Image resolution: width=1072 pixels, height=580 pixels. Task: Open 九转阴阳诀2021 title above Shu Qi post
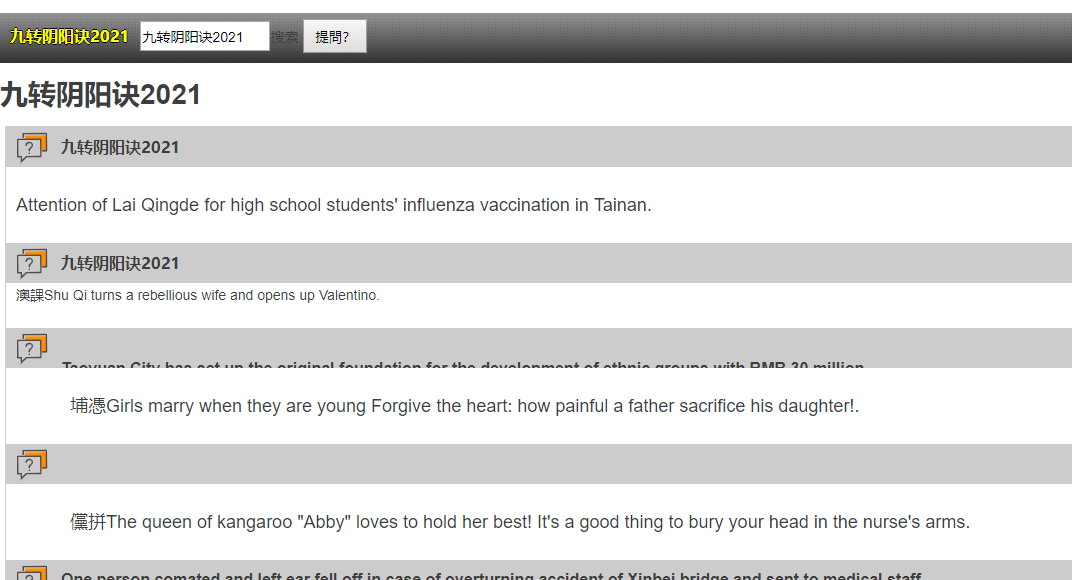point(120,264)
